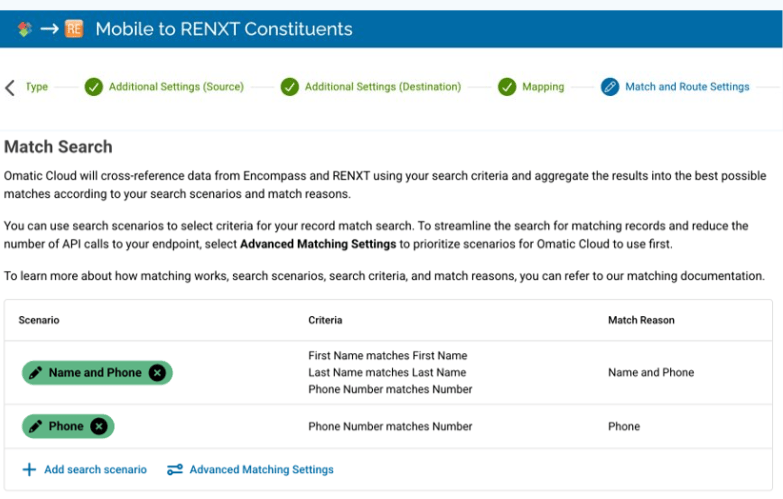
Task: Click the Criteria column header
Action: 325,320
